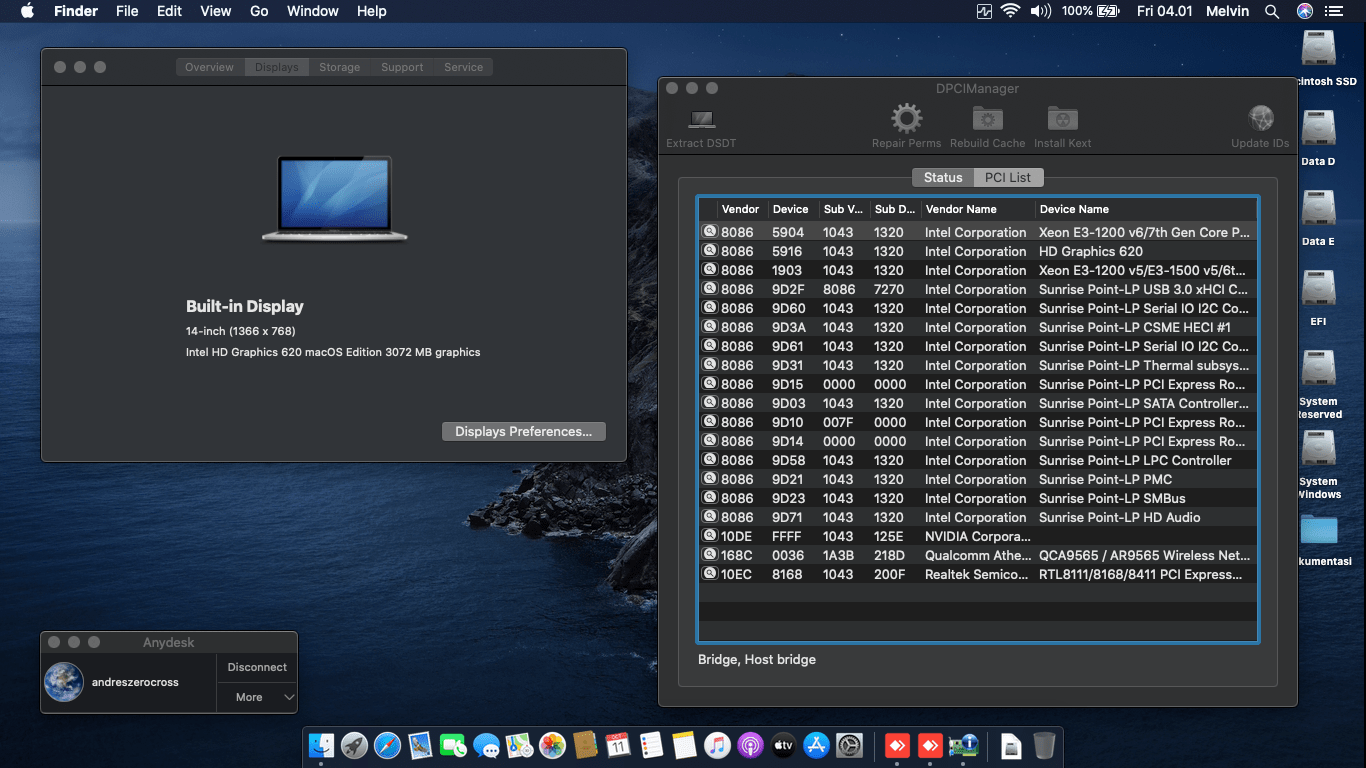Click the Repair Perms gear icon

(x=907, y=118)
